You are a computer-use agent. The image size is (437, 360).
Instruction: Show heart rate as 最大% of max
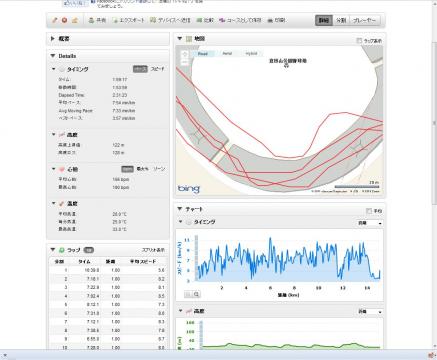143,169
